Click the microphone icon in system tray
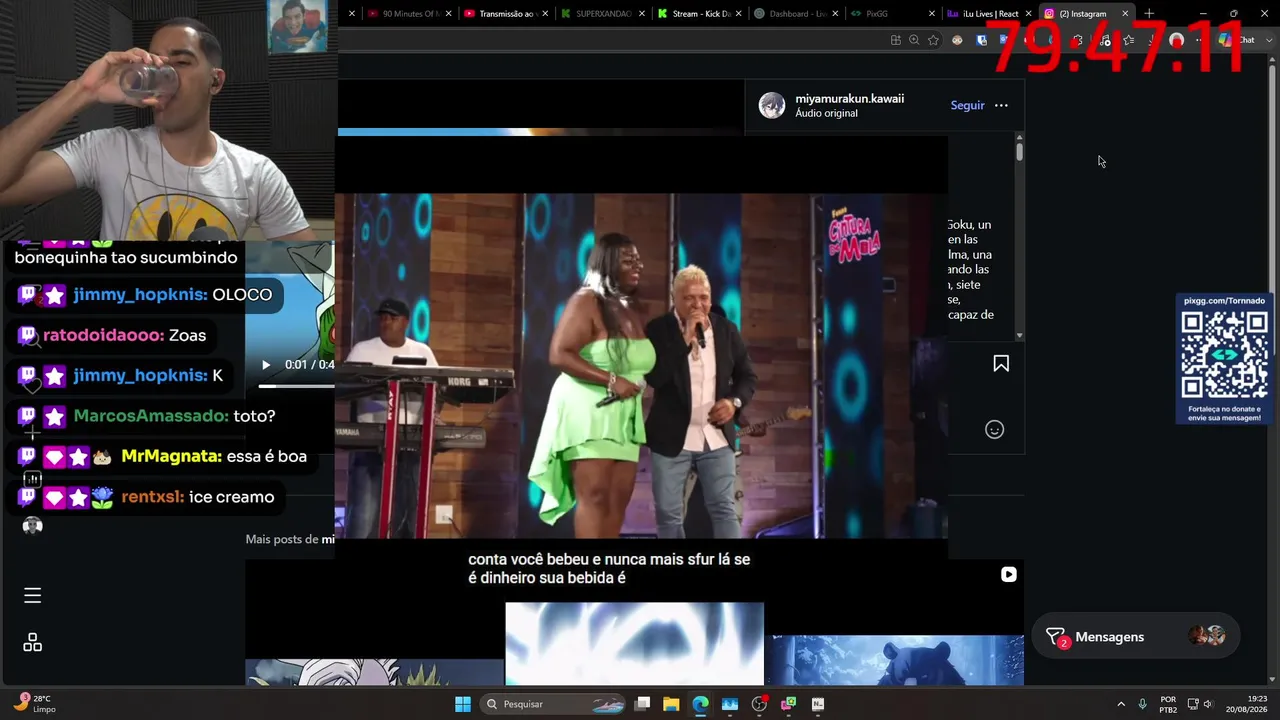Screen dimensions: 1280x720 1142,704
